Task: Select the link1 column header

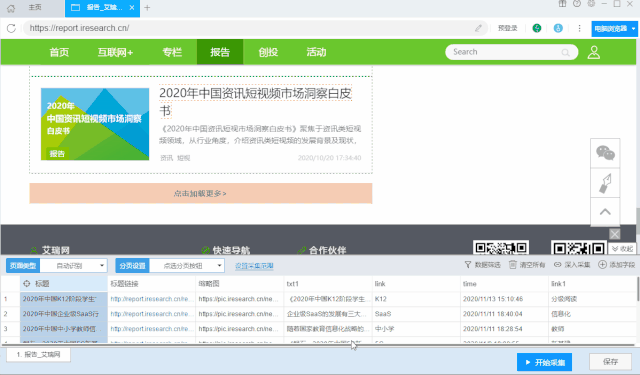Action: point(593,284)
